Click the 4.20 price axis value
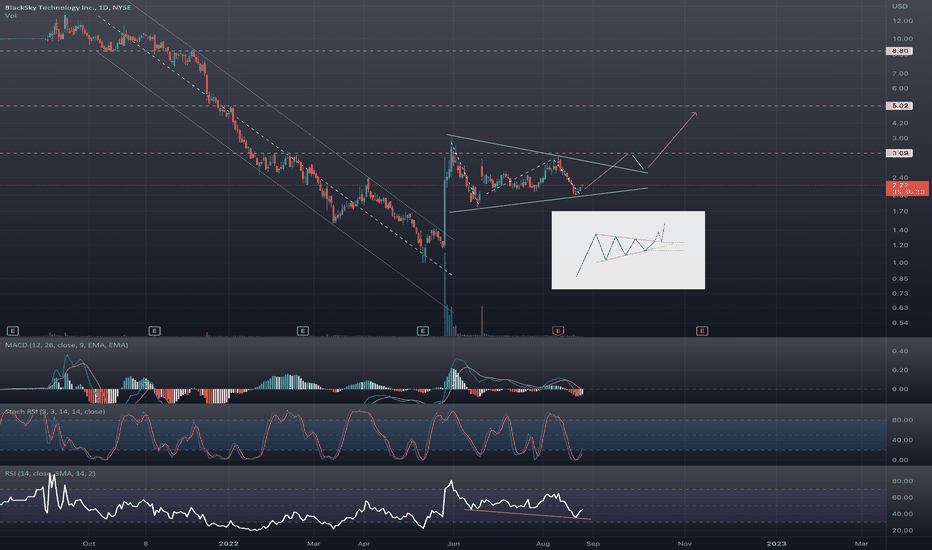Screen dimensions: 932x550 tap(900, 124)
